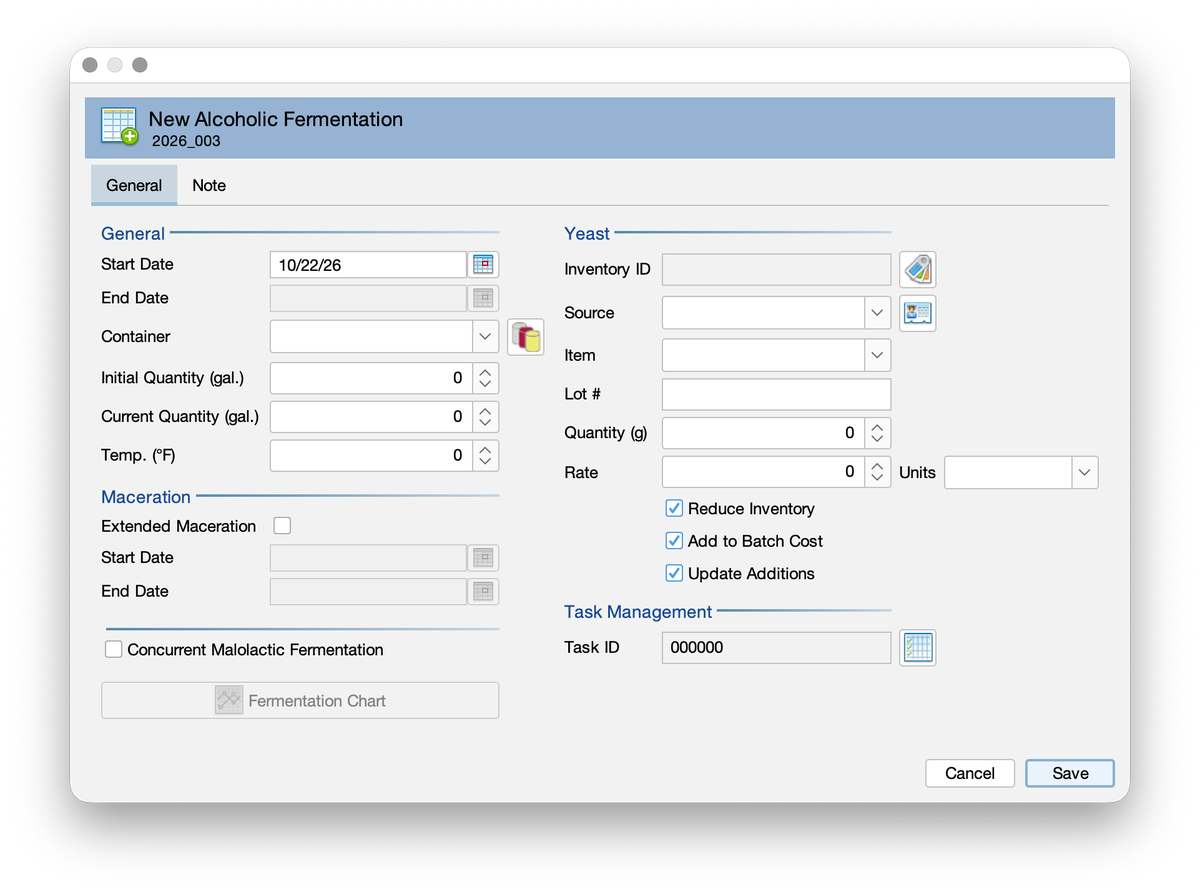This screenshot has height=895, width=1200.
Task: Adjust the Initial Quantity stepper
Action: click(x=485, y=378)
